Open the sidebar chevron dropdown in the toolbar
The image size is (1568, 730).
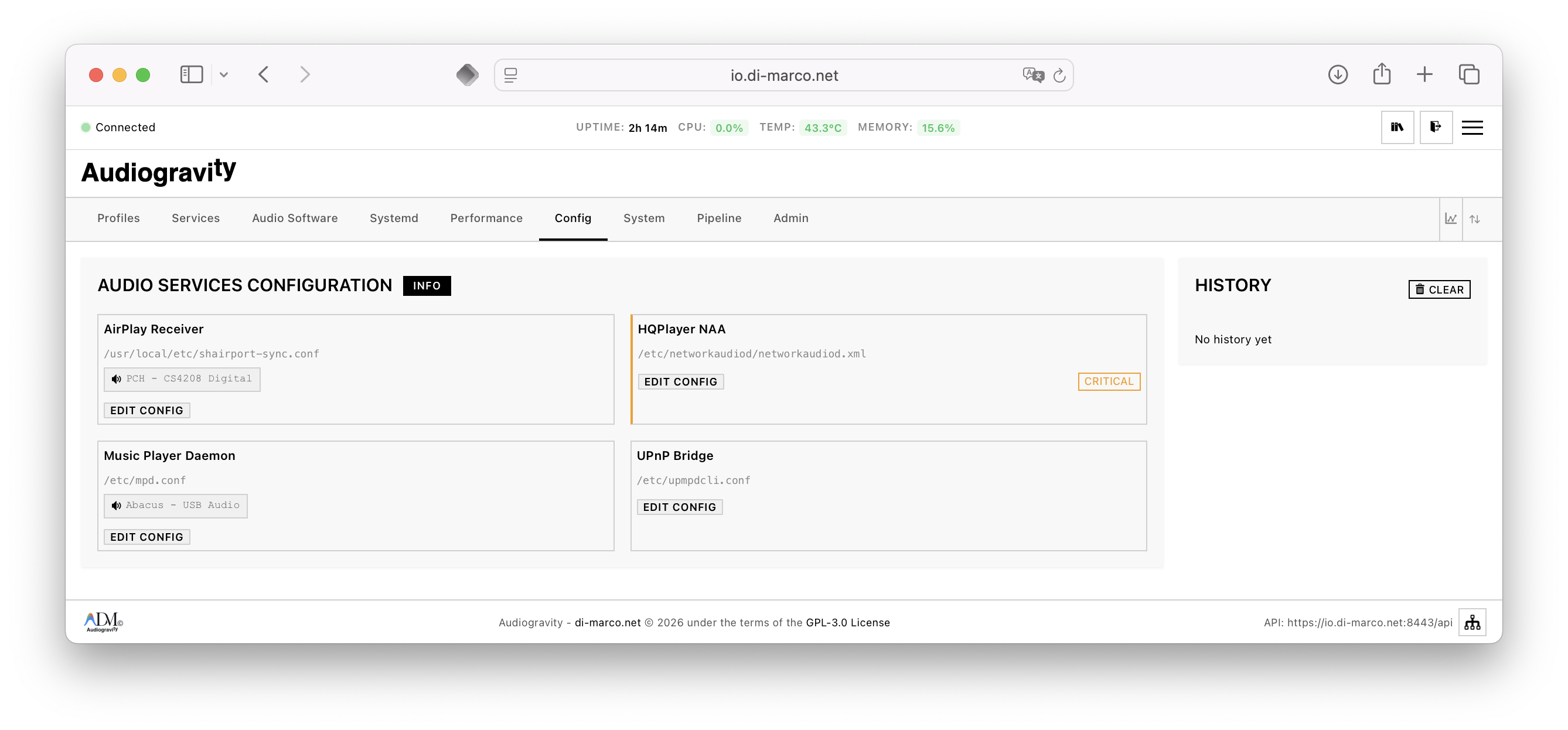click(223, 74)
